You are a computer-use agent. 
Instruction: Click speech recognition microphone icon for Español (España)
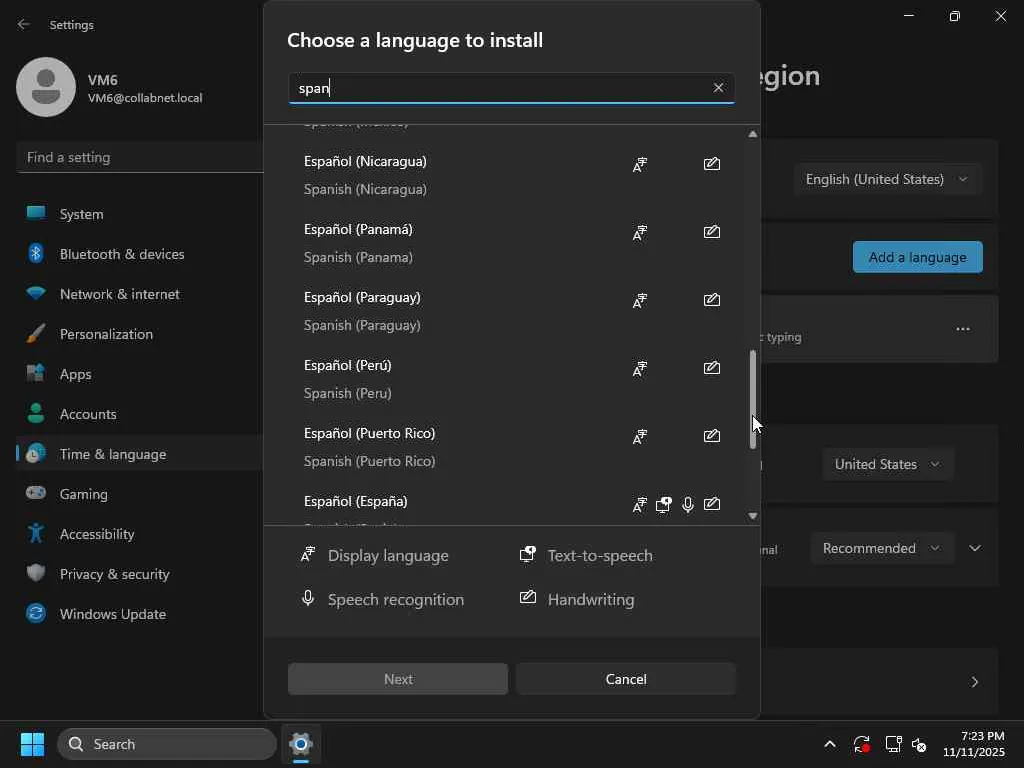[688, 504]
